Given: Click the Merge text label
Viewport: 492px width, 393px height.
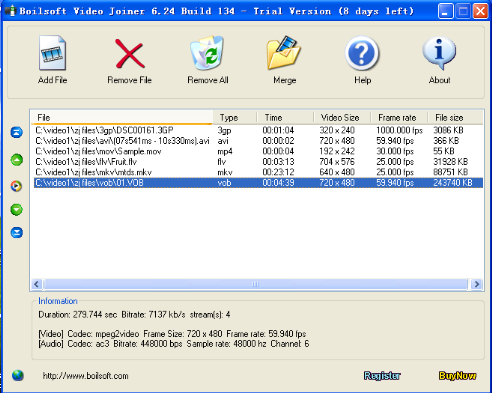Looking at the screenshot, I should [x=285, y=80].
